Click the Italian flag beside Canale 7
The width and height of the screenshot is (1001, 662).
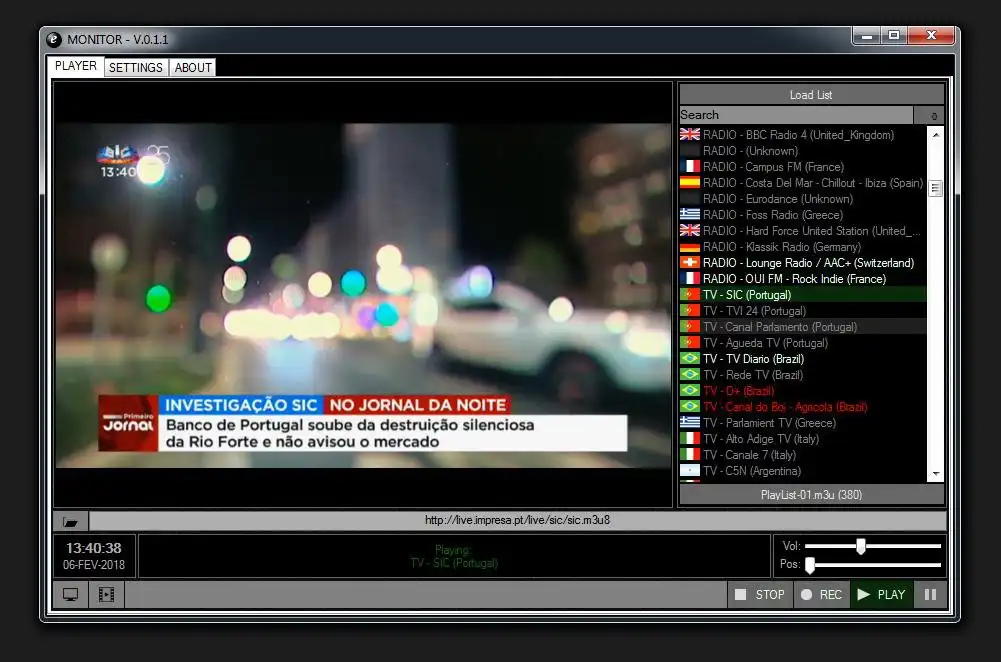(689, 455)
